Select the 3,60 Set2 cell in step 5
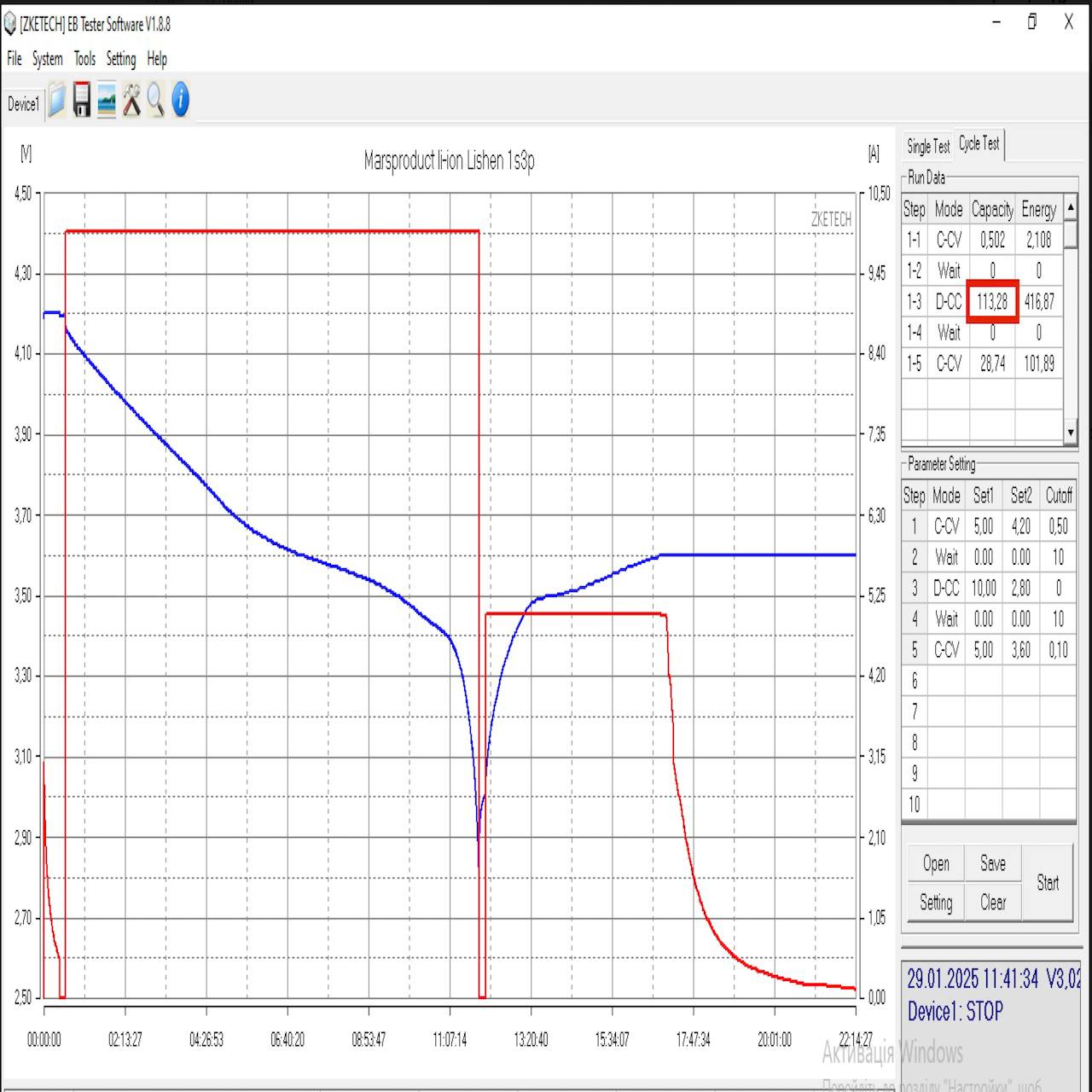The height and width of the screenshot is (1092, 1092). click(x=1021, y=650)
